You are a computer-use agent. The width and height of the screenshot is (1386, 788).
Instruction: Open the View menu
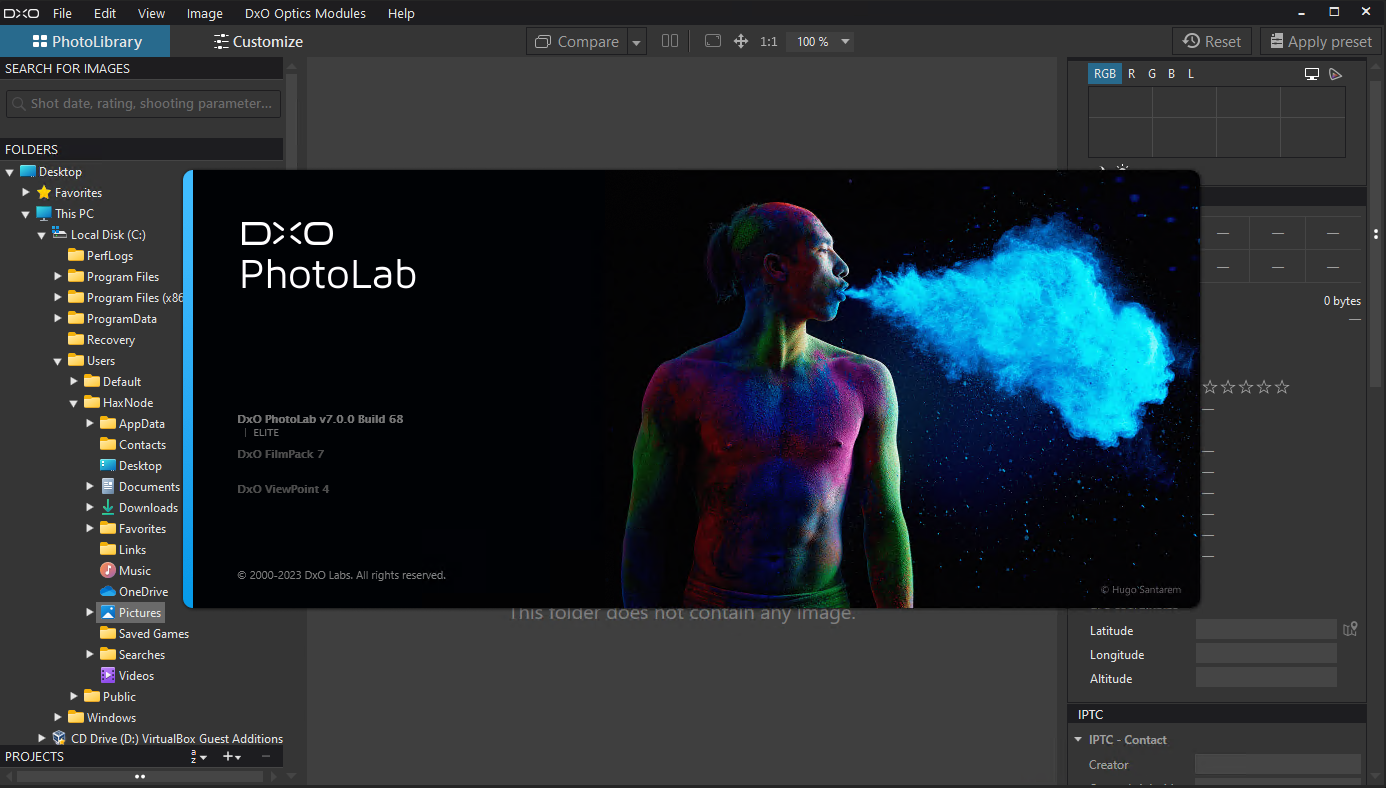point(152,13)
